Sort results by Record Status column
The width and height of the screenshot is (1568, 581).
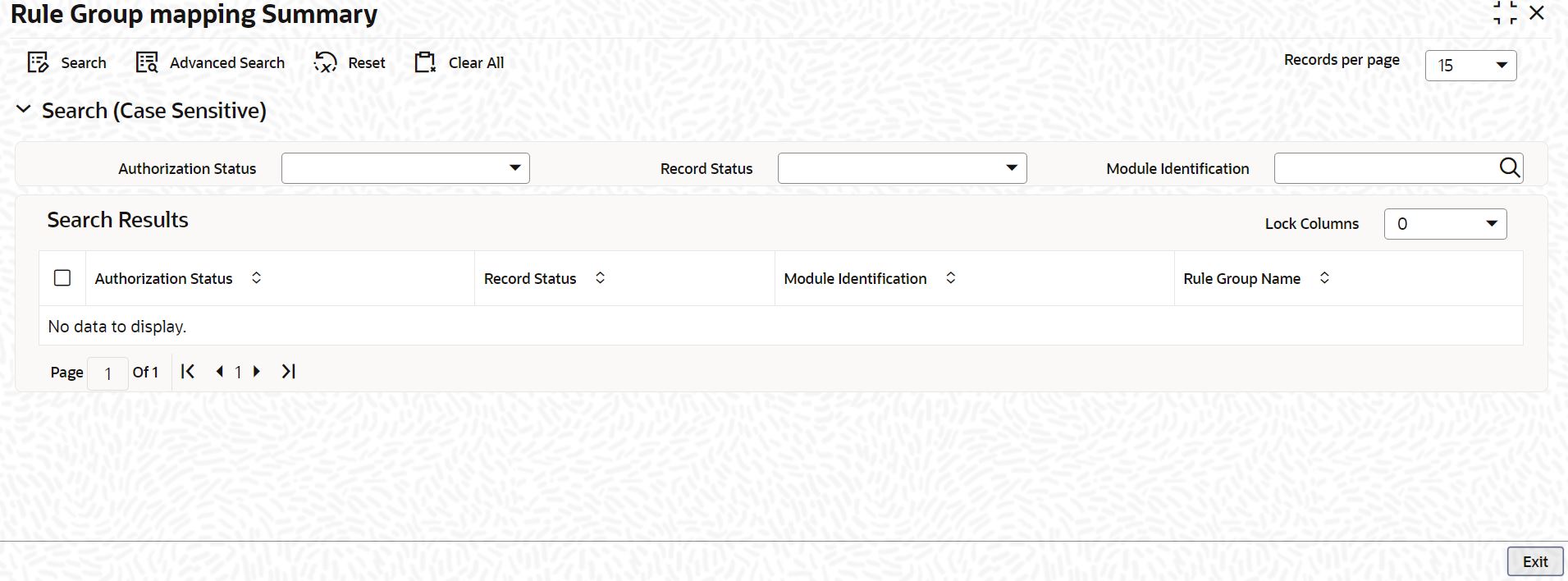pyautogui.click(x=600, y=278)
